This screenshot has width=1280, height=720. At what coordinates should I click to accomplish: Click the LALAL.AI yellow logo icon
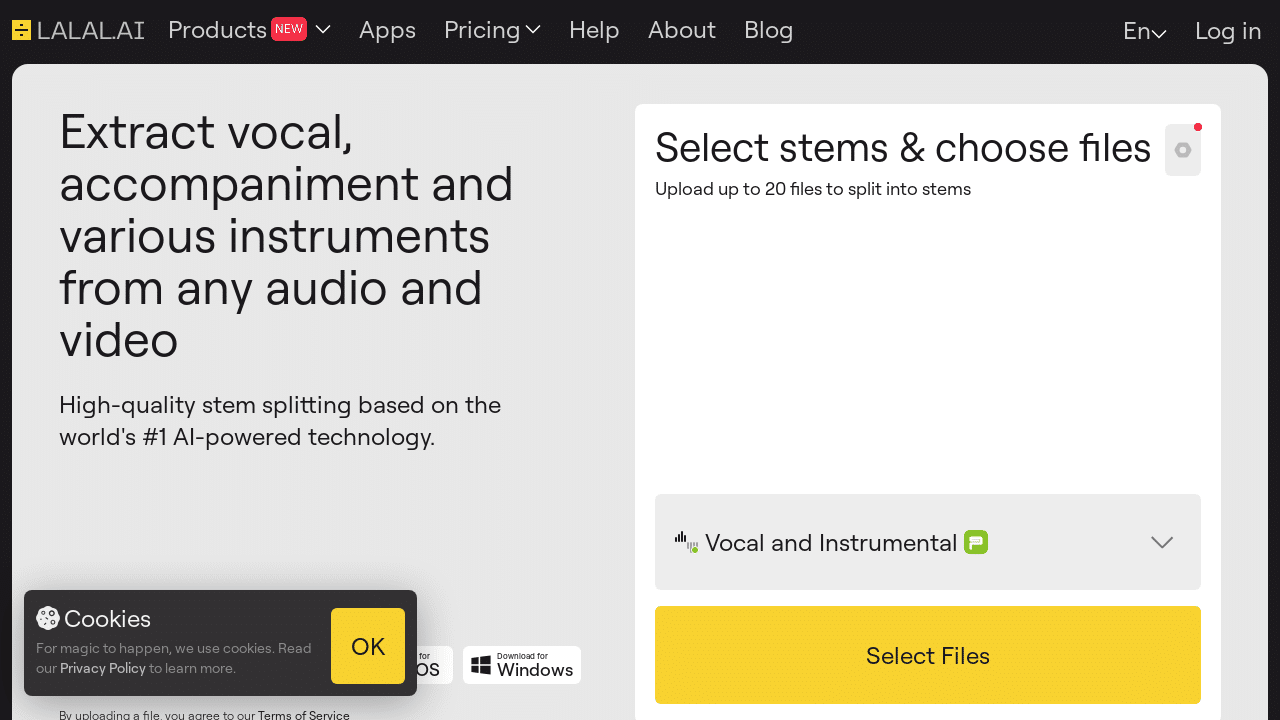[x=21, y=30]
